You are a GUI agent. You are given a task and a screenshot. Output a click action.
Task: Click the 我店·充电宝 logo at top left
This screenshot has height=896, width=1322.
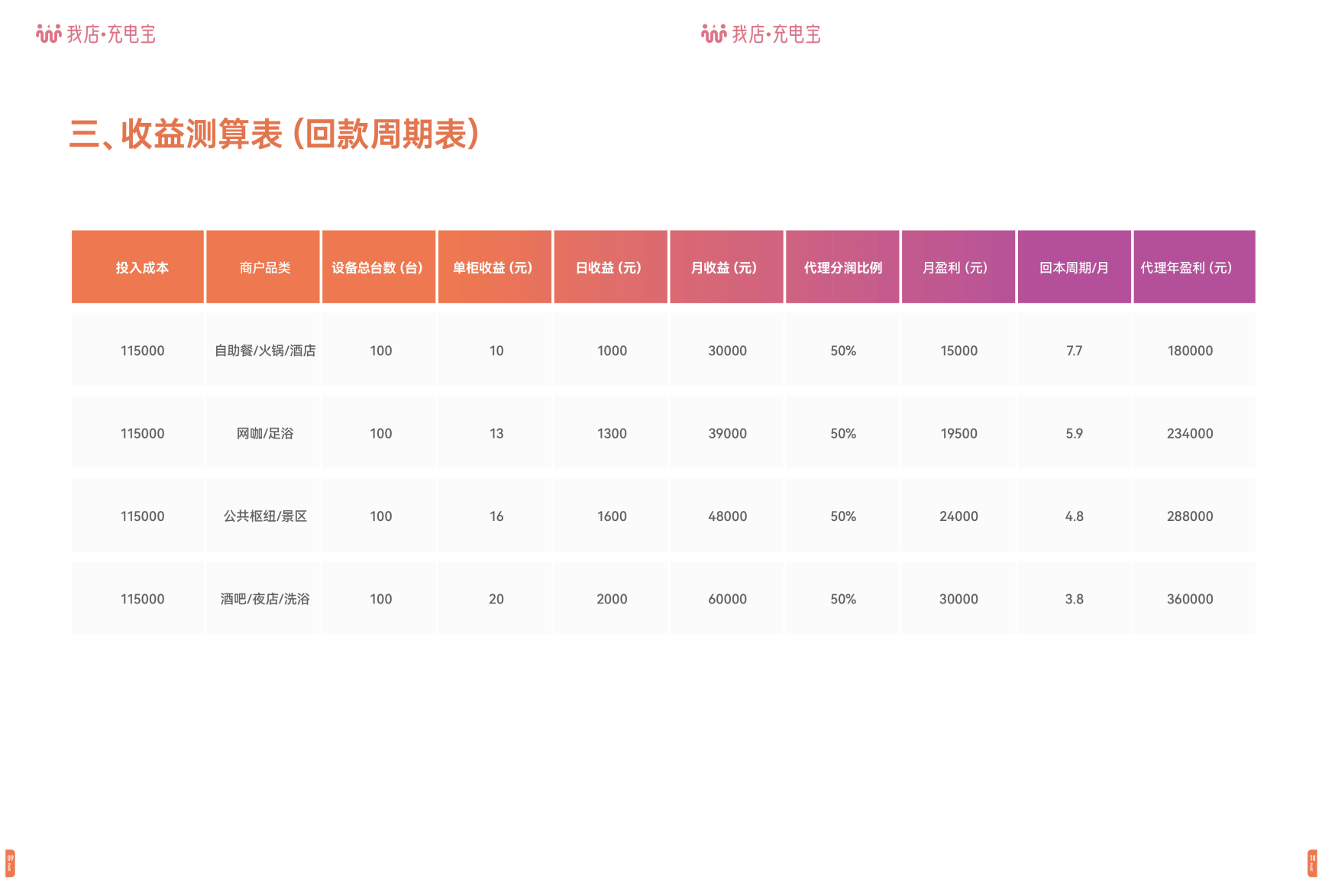click(98, 33)
